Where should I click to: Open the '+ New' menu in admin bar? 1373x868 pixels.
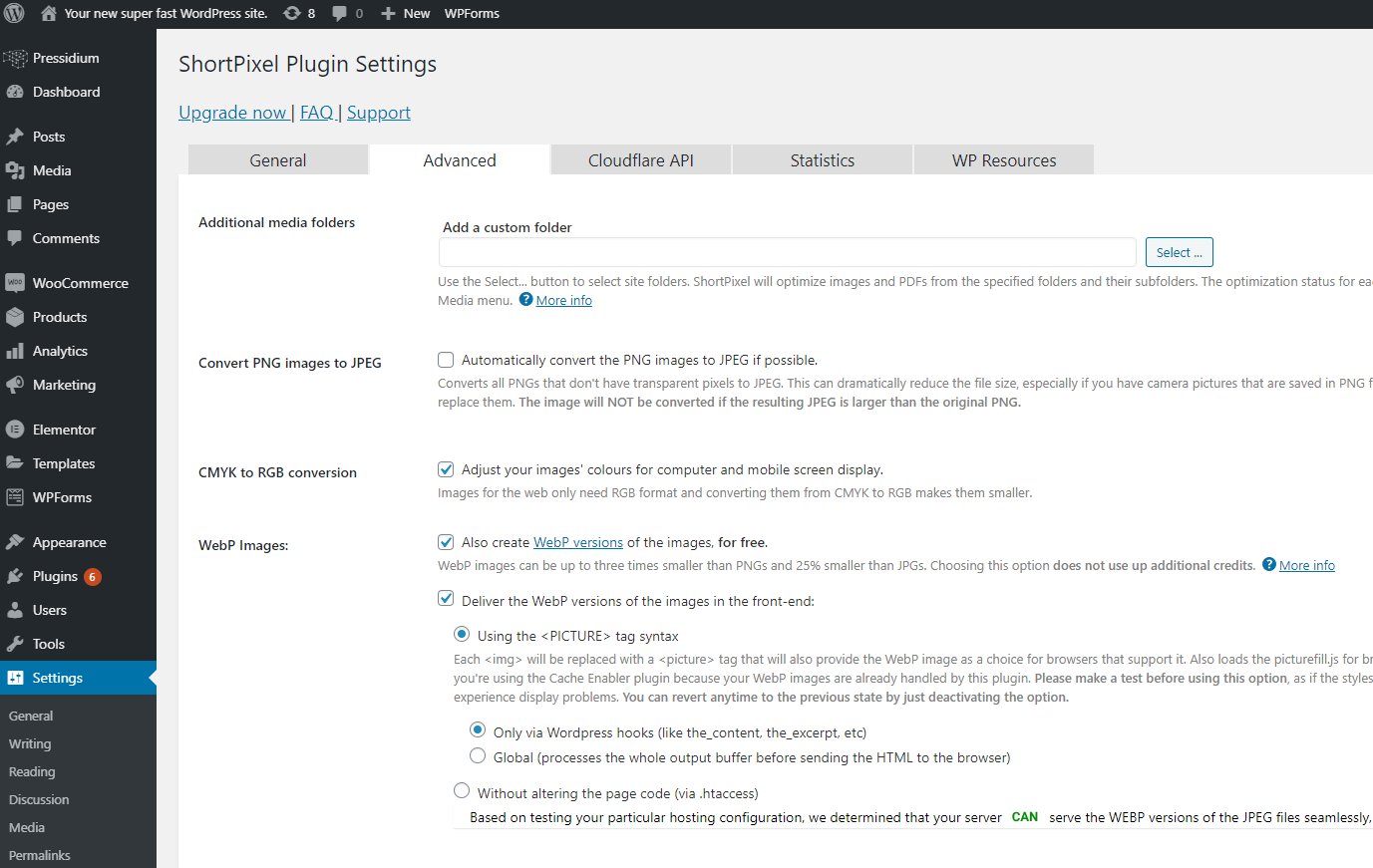406,13
